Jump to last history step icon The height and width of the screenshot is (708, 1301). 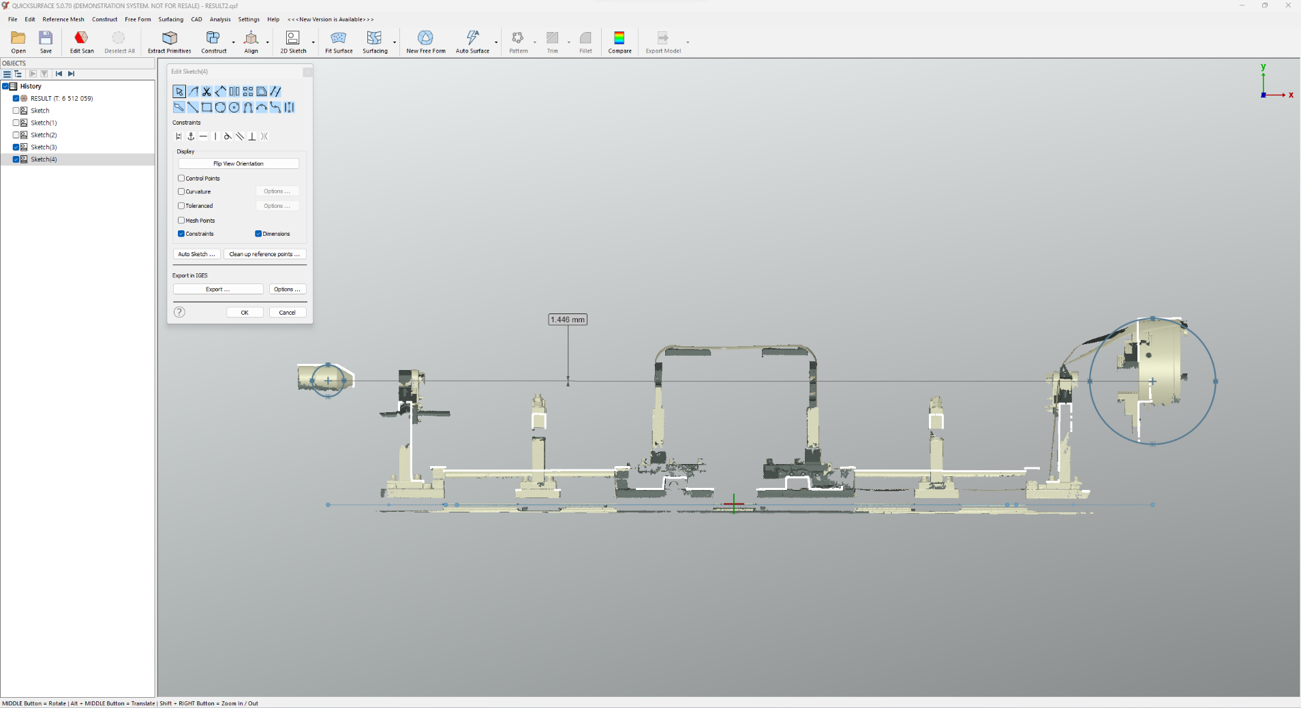pyautogui.click(x=71, y=74)
